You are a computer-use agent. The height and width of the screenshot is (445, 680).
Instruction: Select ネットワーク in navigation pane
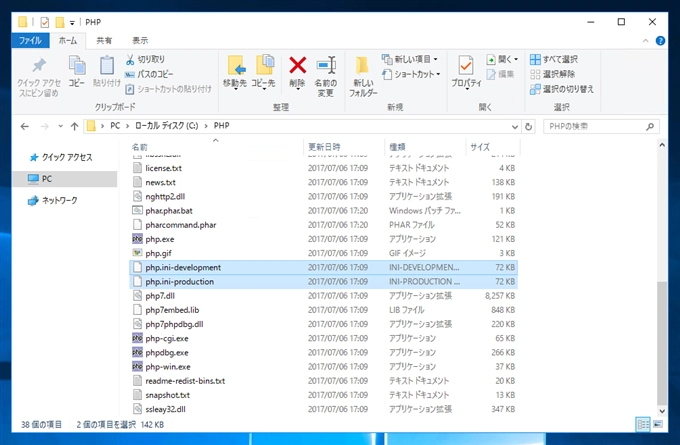53,200
